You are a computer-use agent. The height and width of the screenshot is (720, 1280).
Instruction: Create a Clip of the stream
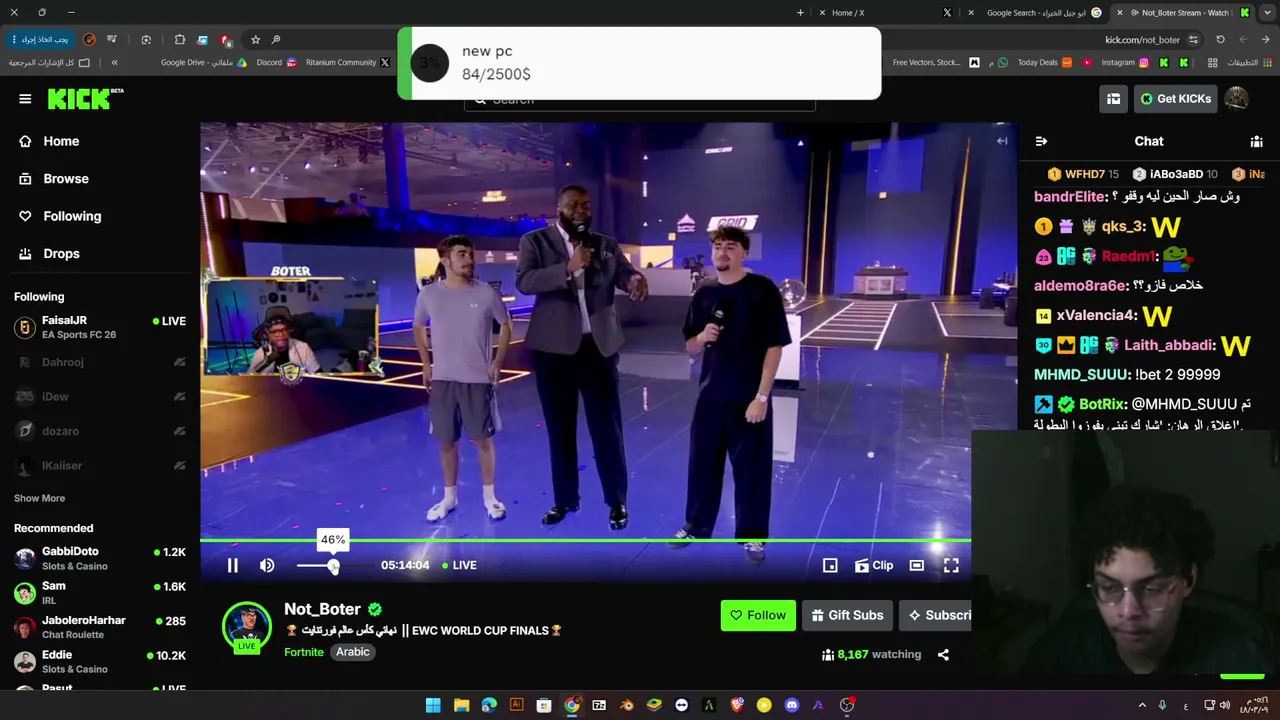pos(874,565)
